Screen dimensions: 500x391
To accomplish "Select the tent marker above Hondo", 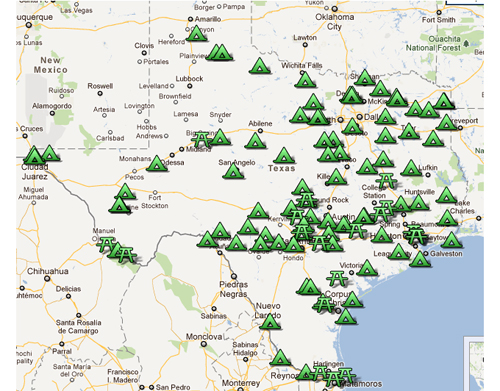I will [293, 244].
